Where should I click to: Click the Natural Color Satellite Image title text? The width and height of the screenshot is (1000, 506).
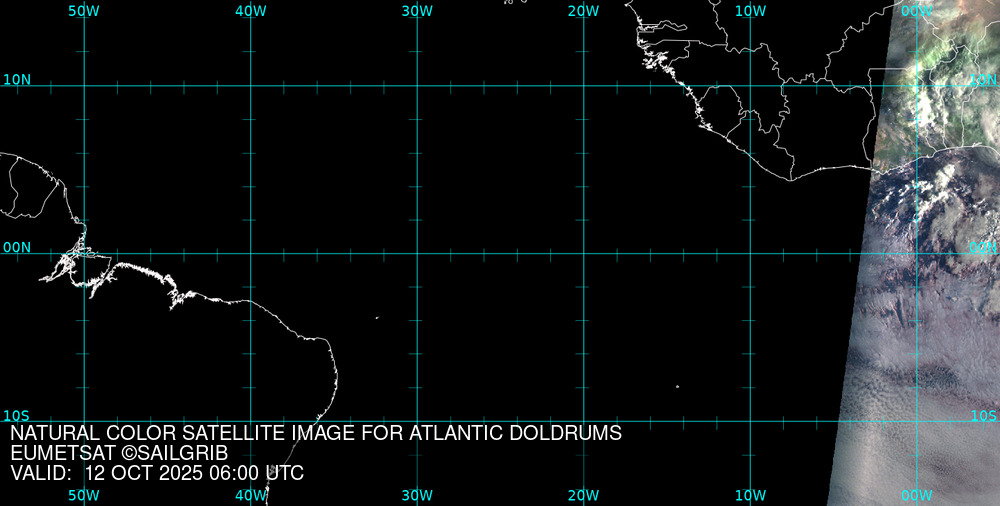coord(316,433)
